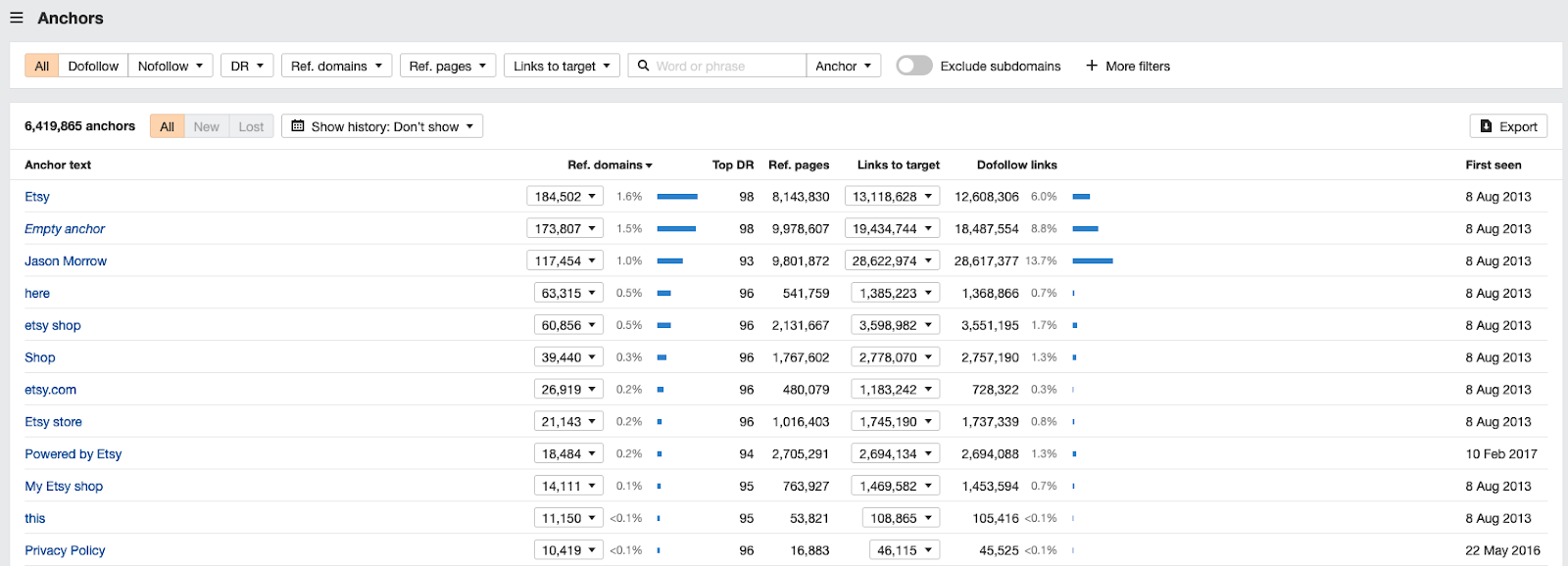Click the Anchor text column header
The image size is (1568, 566).
pyautogui.click(x=58, y=165)
